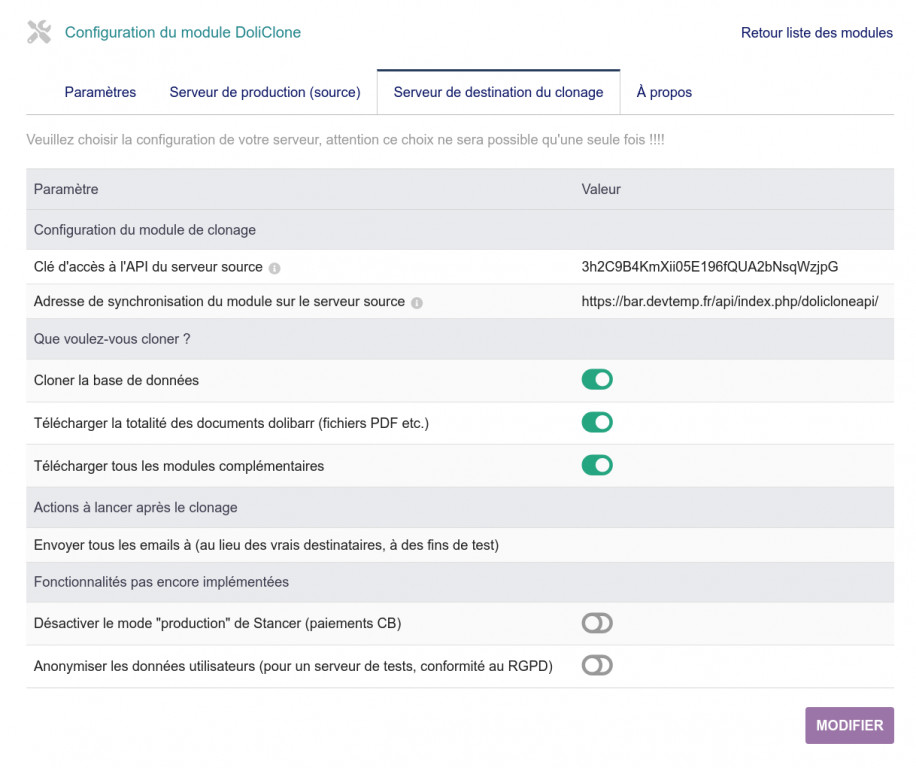Enable the 'Anonymiser les données utilisateurs' toggle

(x=597, y=665)
